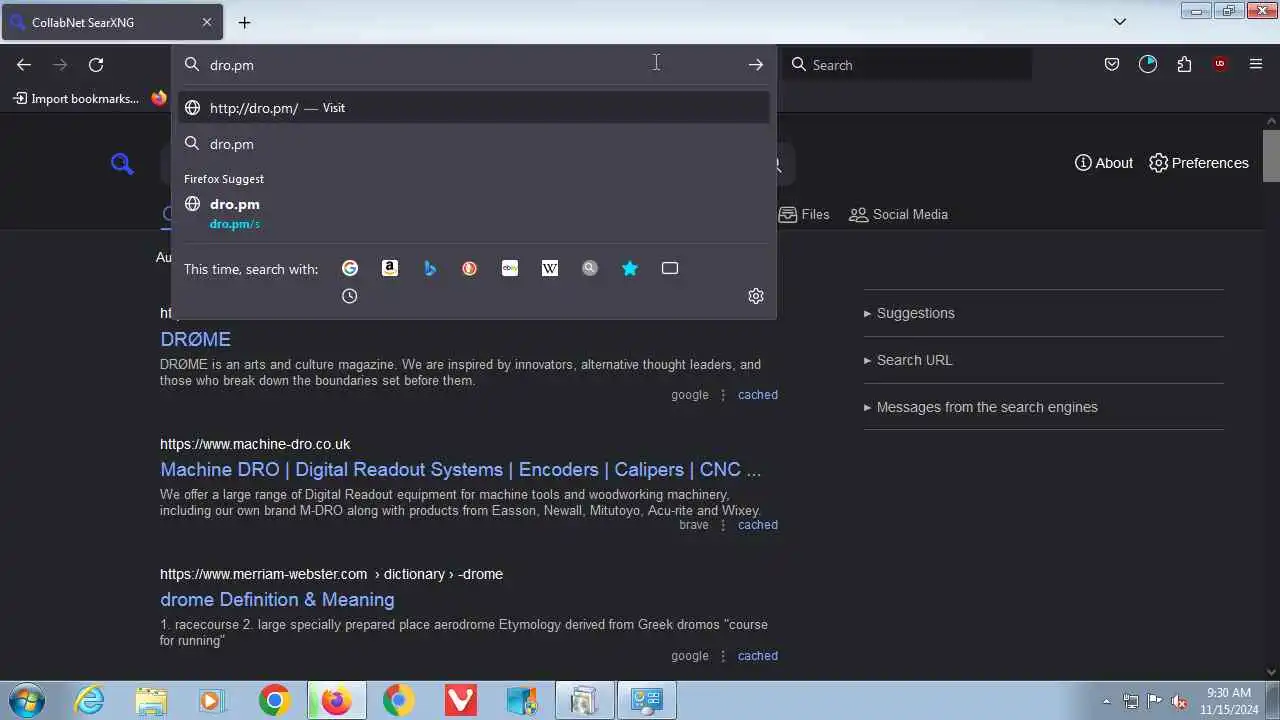Open the Windows Start menu
The width and height of the screenshot is (1280, 720).
25,701
